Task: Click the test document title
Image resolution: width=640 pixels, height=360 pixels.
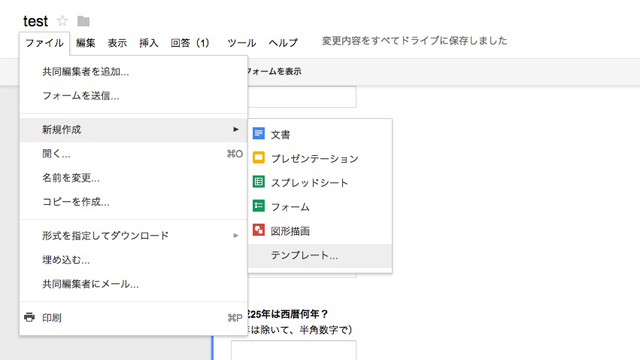Action: coord(36,21)
